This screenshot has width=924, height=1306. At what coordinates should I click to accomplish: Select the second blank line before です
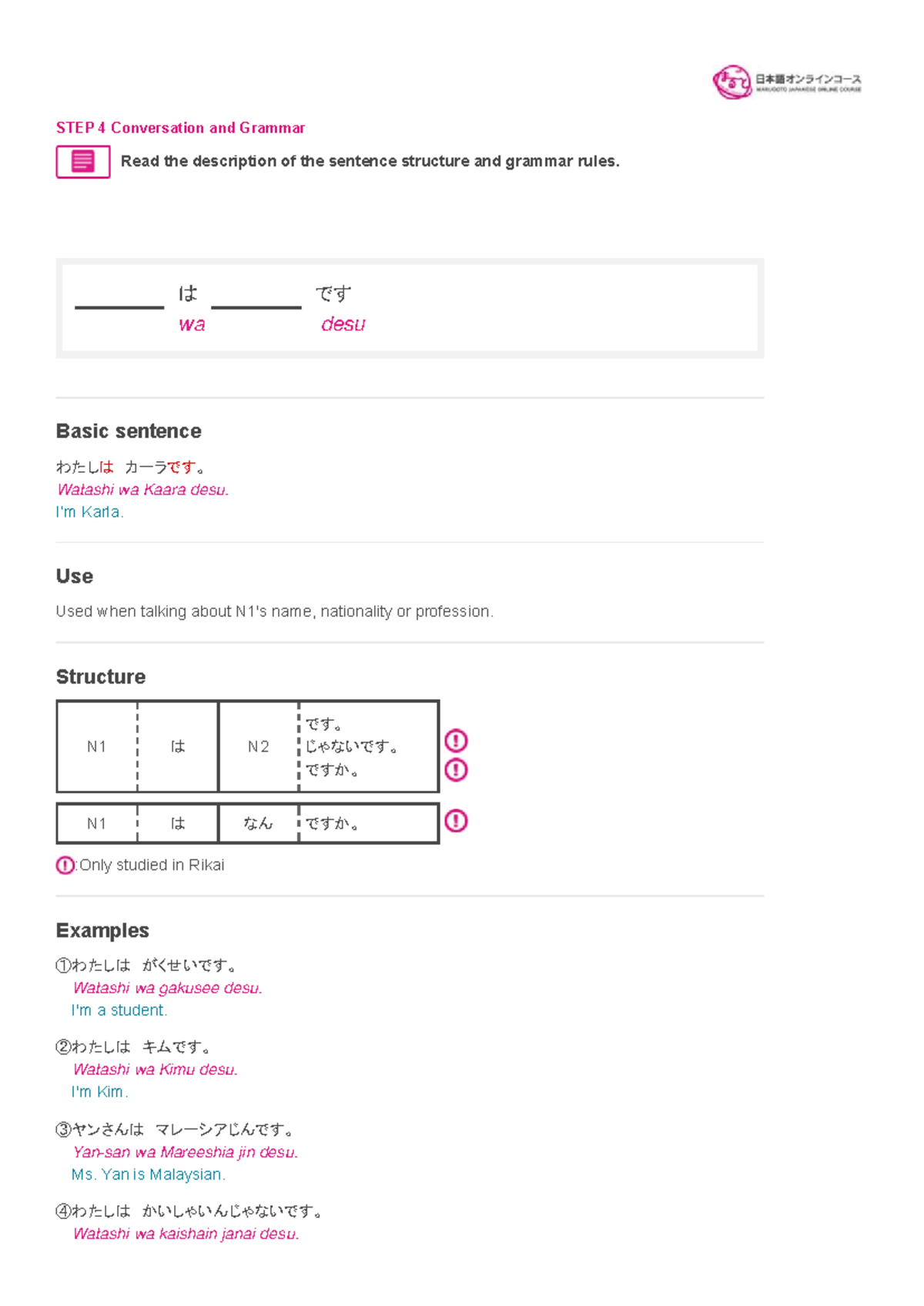(256, 307)
